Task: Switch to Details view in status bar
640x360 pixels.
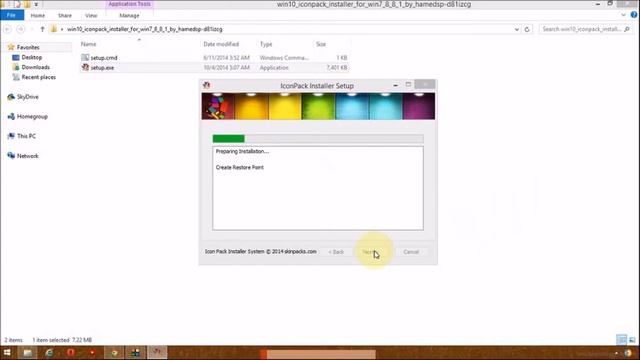Action: point(622,340)
